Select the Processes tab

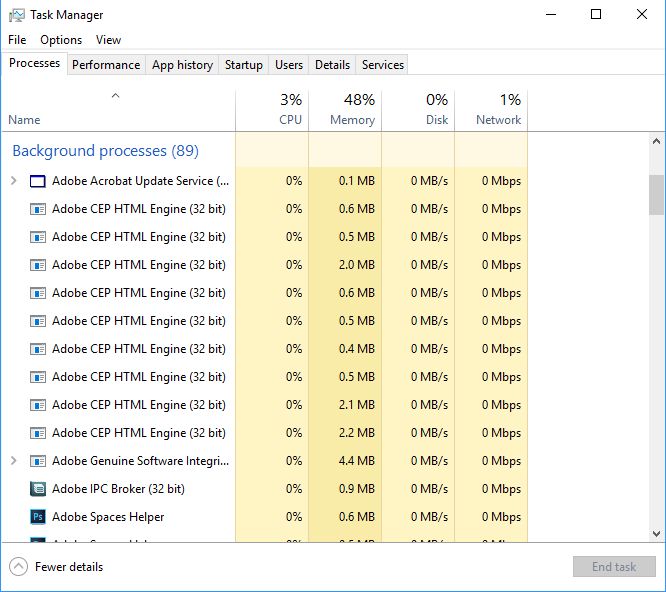coord(34,63)
